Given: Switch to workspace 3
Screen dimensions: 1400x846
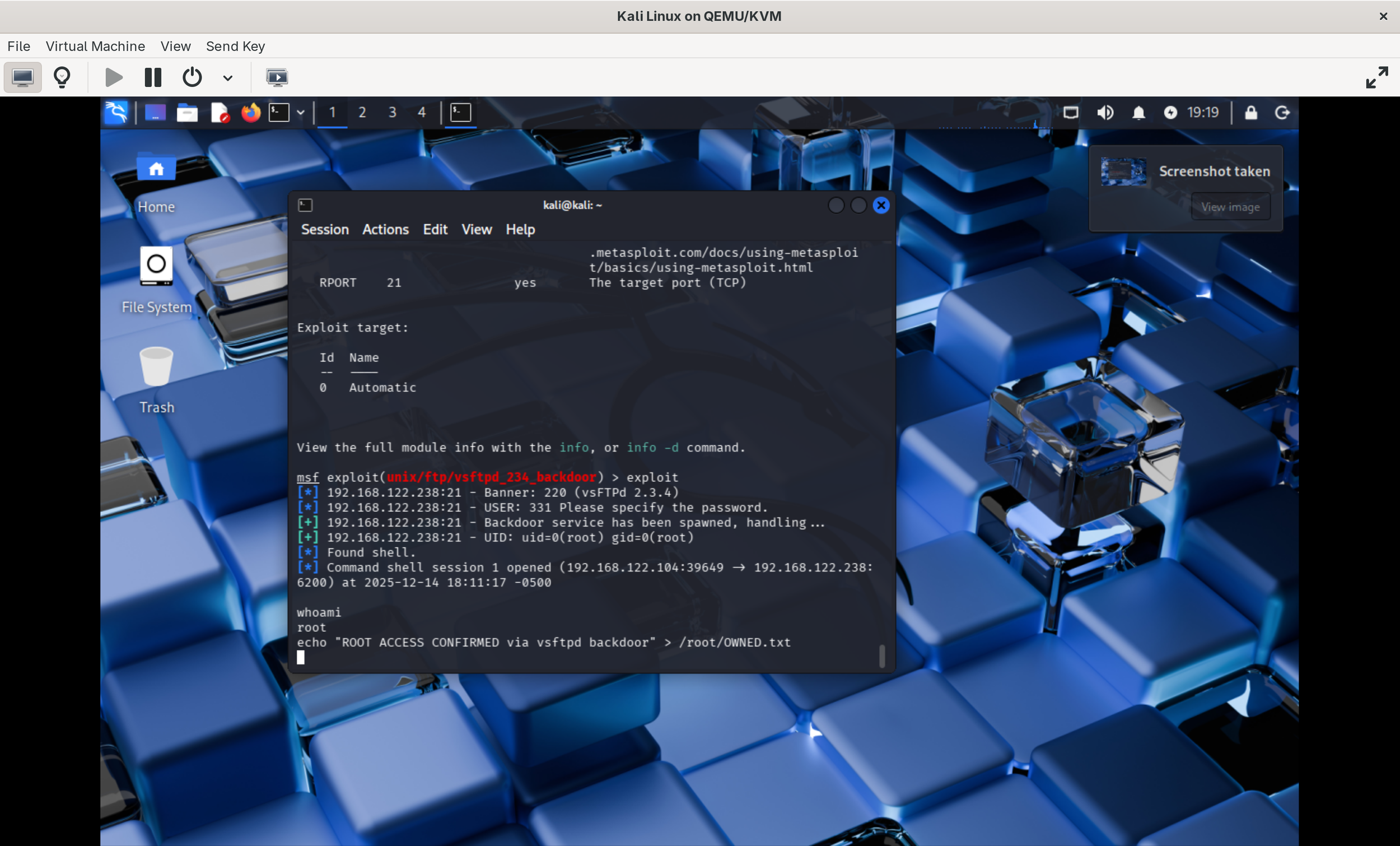Looking at the screenshot, I should coord(392,113).
